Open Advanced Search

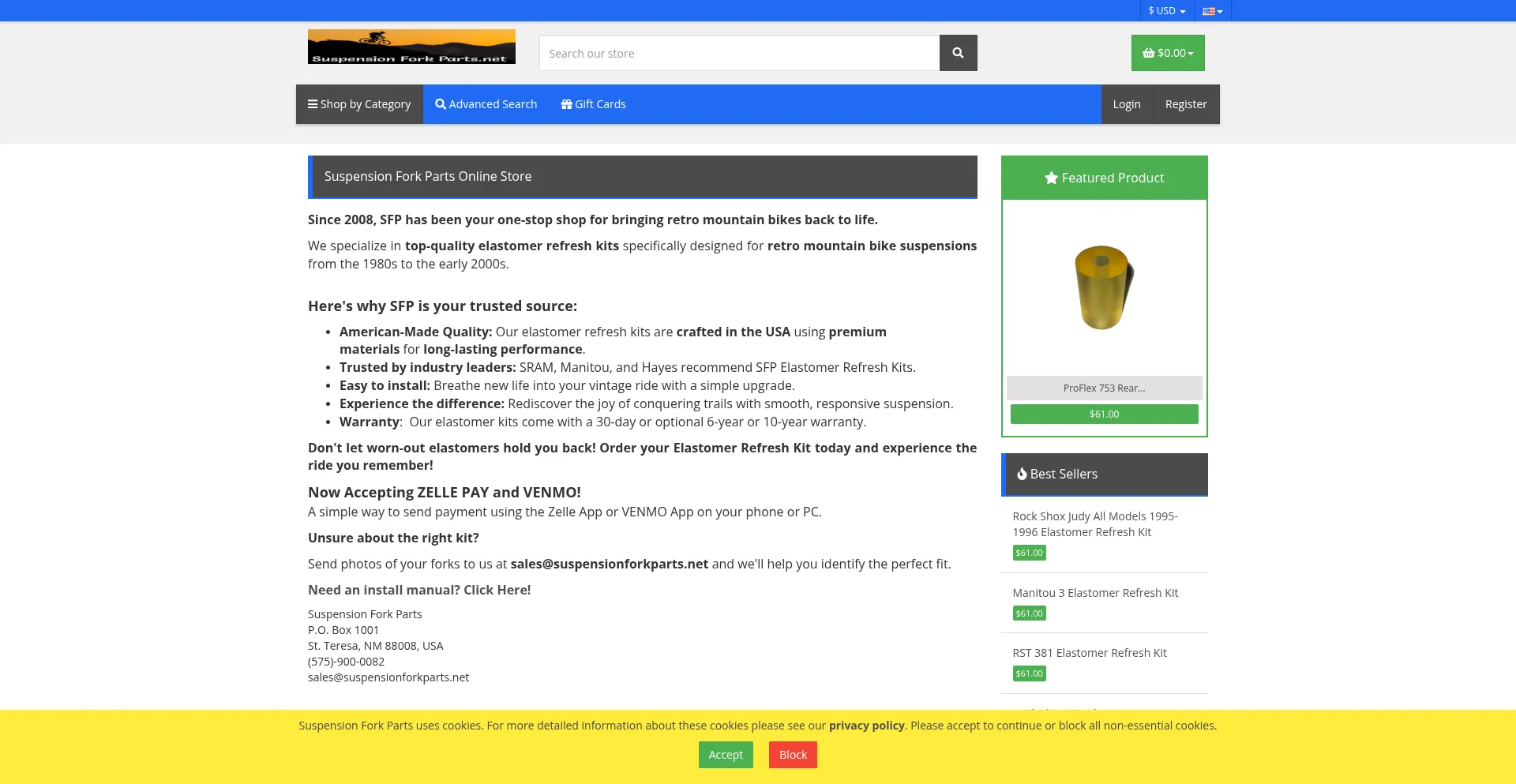(x=486, y=104)
